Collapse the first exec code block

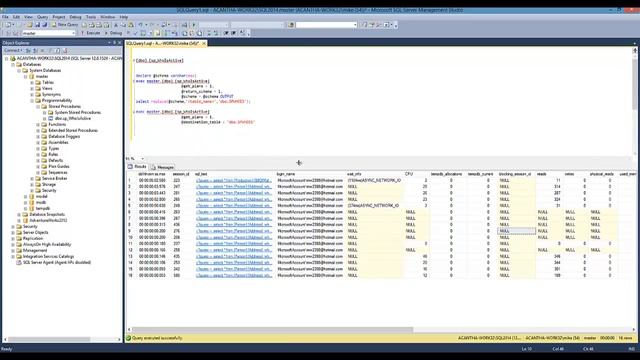[133, 81]
